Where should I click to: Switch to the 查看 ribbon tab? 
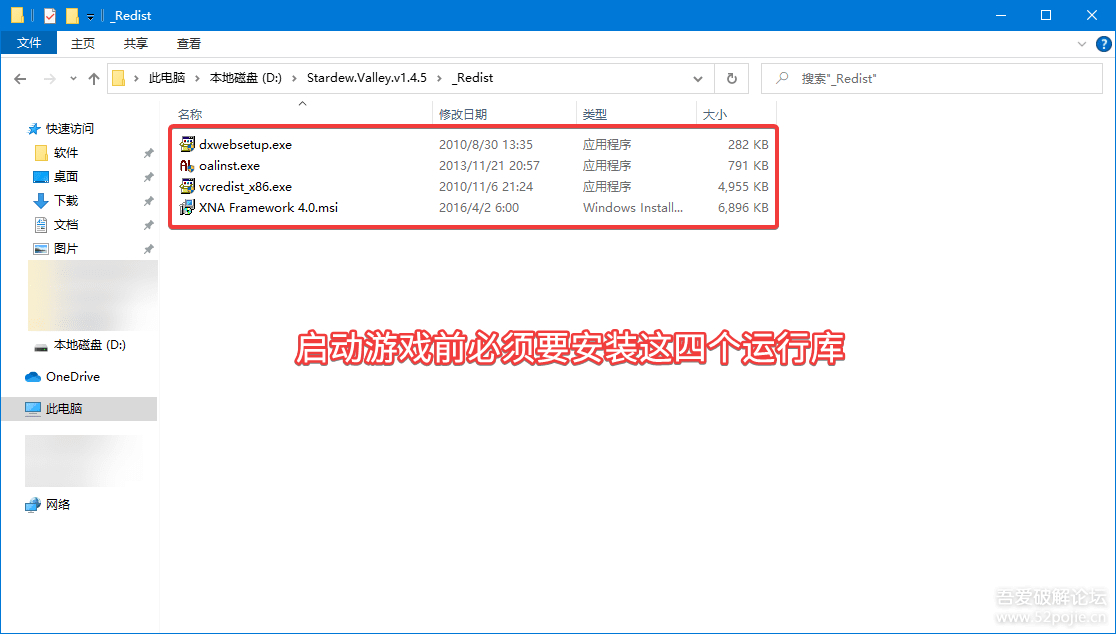(x=189, y=43)
